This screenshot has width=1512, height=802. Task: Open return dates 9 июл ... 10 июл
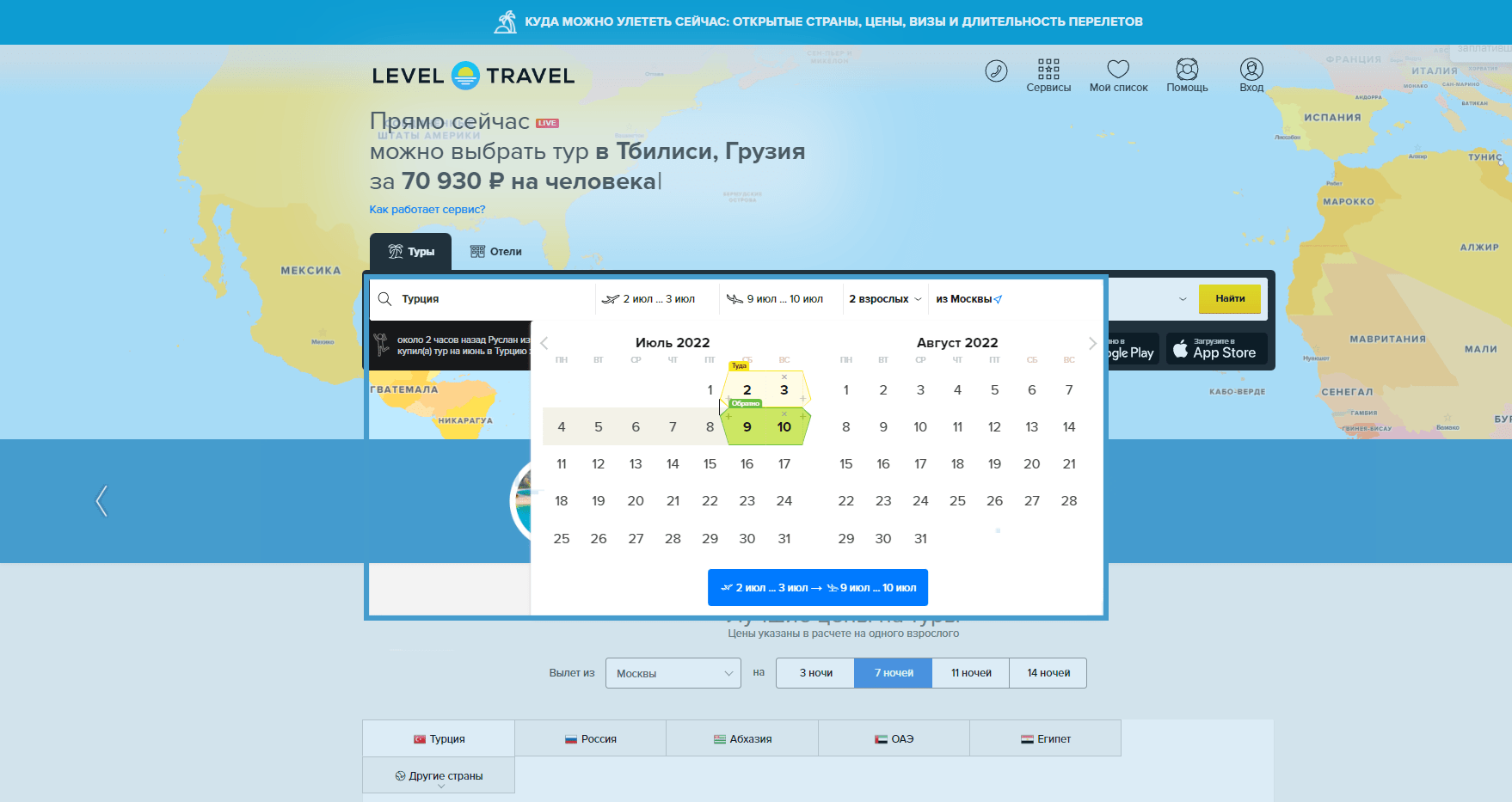coord(782,299)
